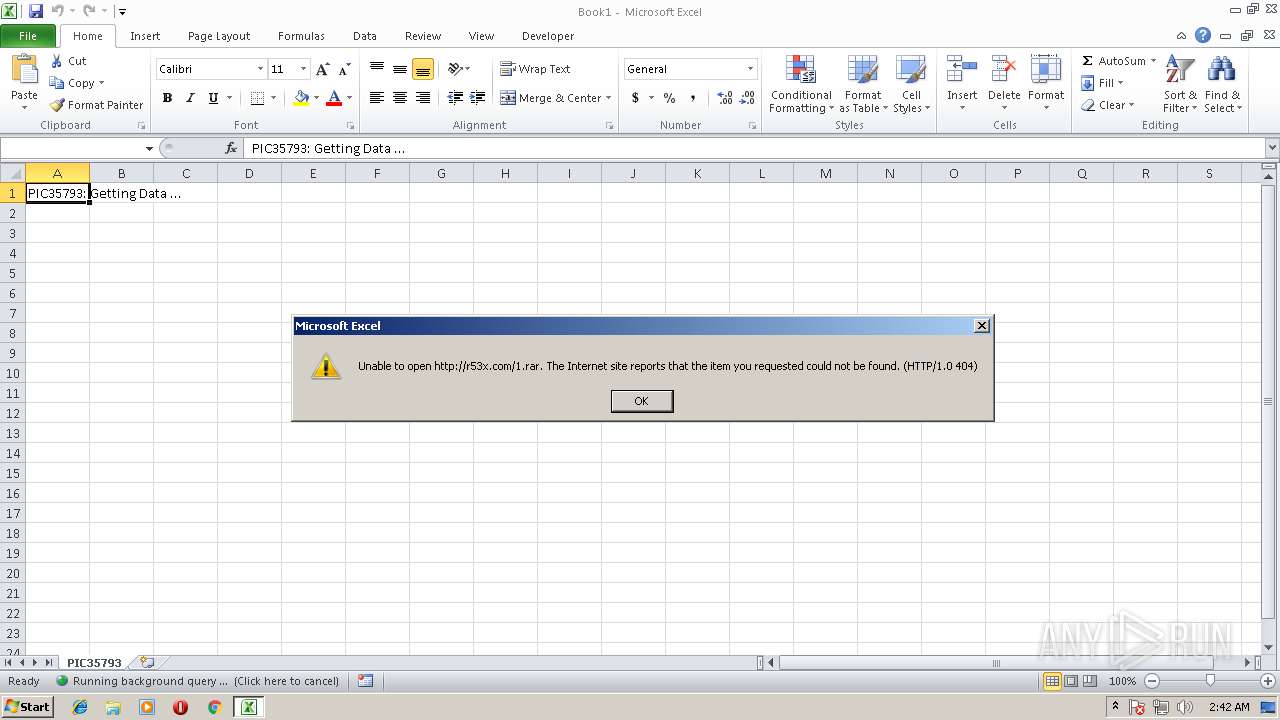This screenshot has height=720, width=1280.
Task: Open the Format cells menu
Action: tap(1046, 85)
